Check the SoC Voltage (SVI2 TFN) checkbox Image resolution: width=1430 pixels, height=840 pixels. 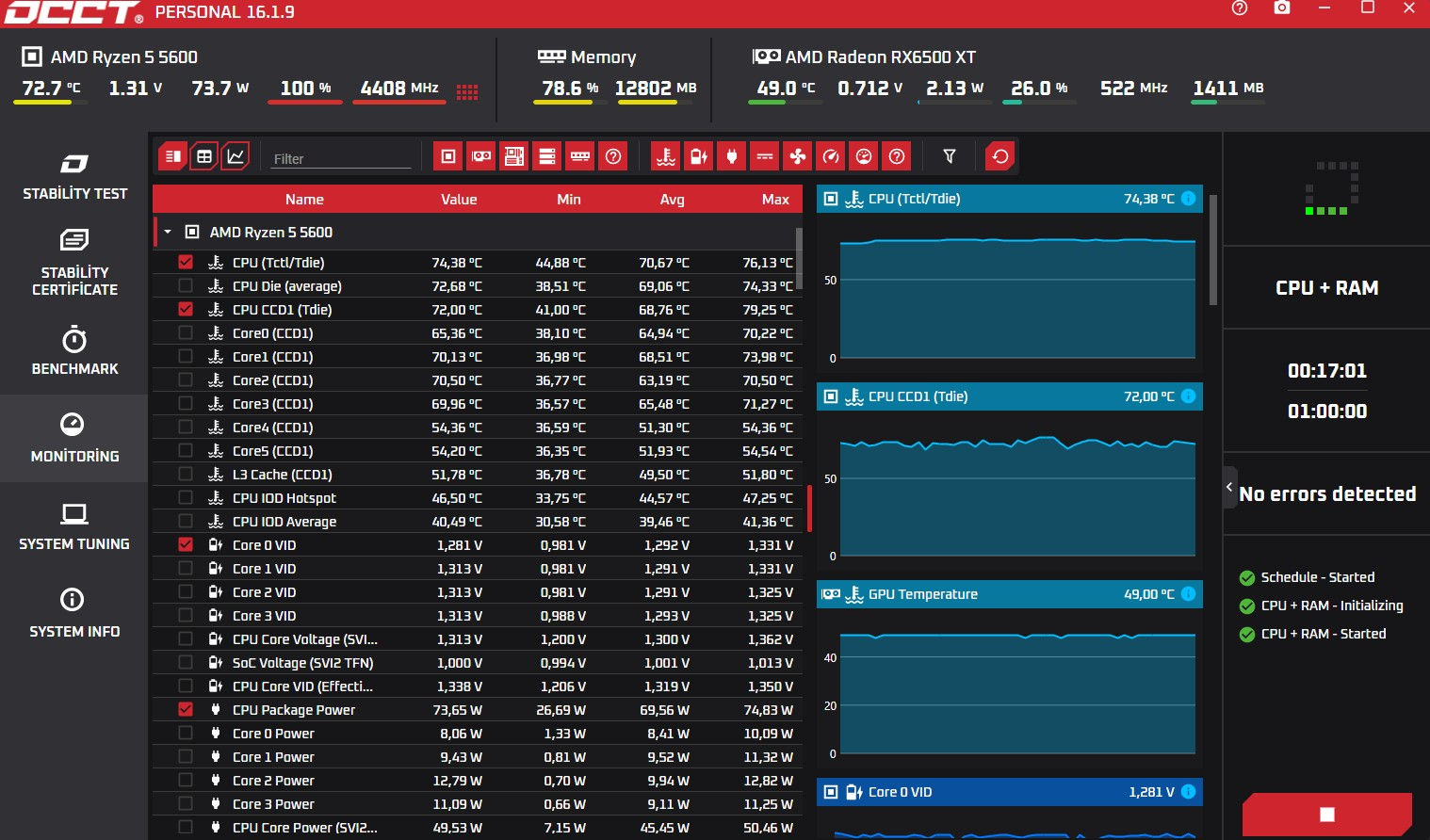186,662
